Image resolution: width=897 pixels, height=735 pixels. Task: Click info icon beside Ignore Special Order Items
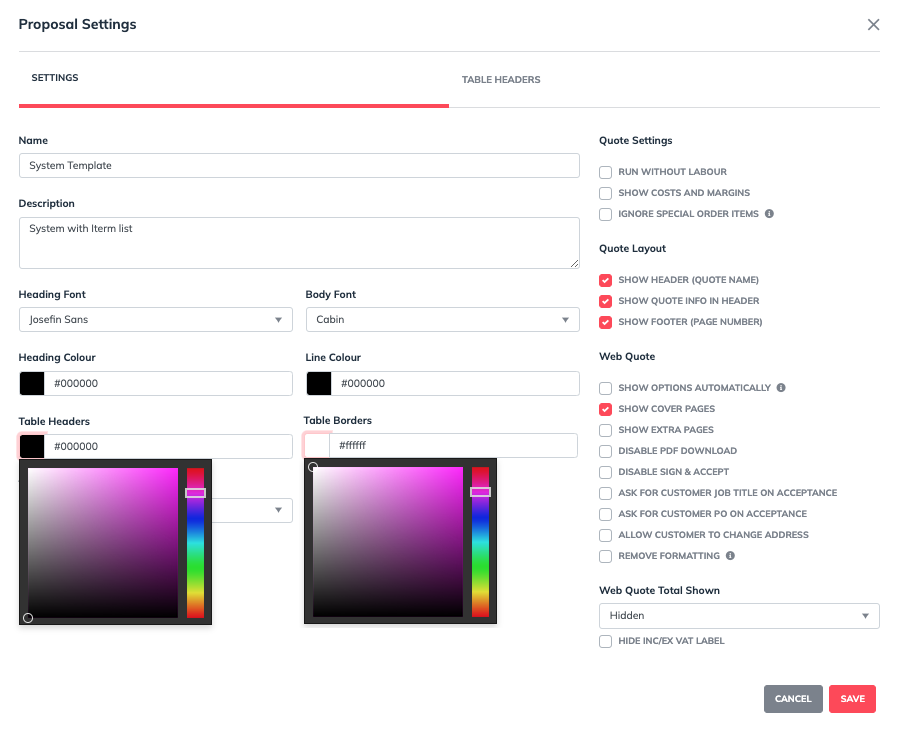tap(769, 214)
